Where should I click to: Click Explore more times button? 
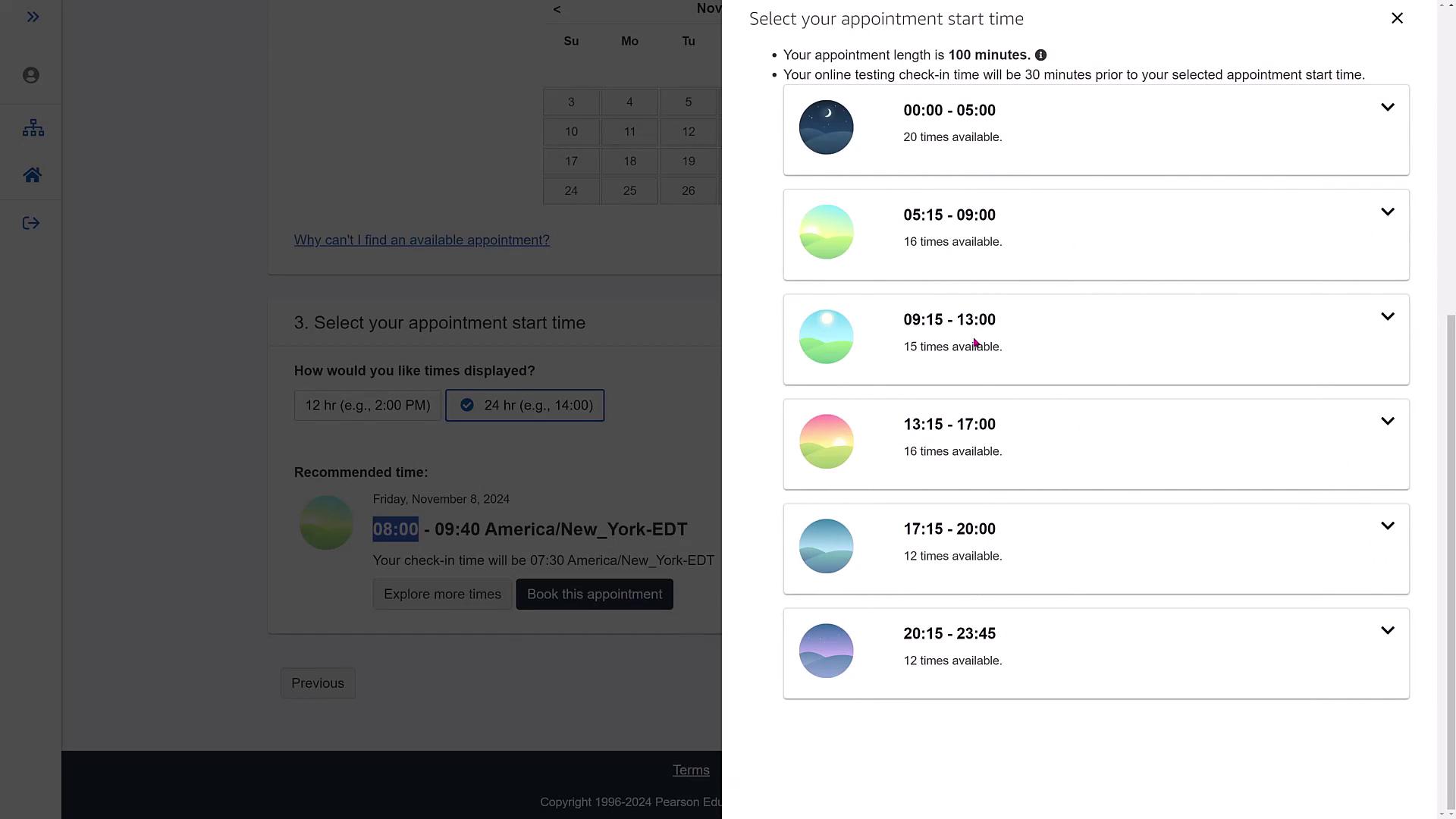[442, 595]
